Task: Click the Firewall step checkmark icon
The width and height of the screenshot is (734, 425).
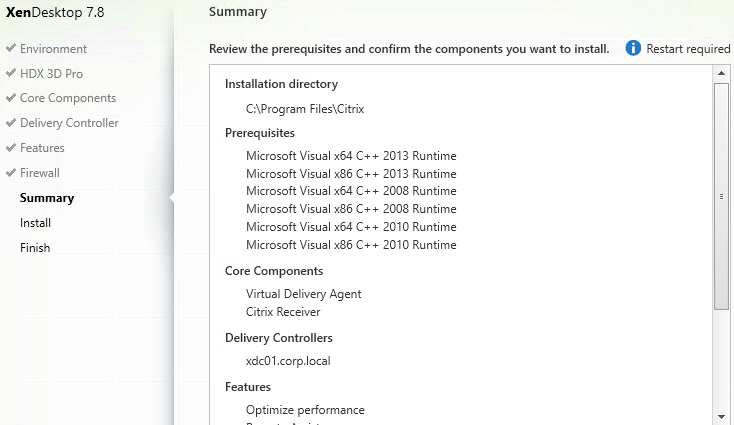Action: [x=11, y=172]
